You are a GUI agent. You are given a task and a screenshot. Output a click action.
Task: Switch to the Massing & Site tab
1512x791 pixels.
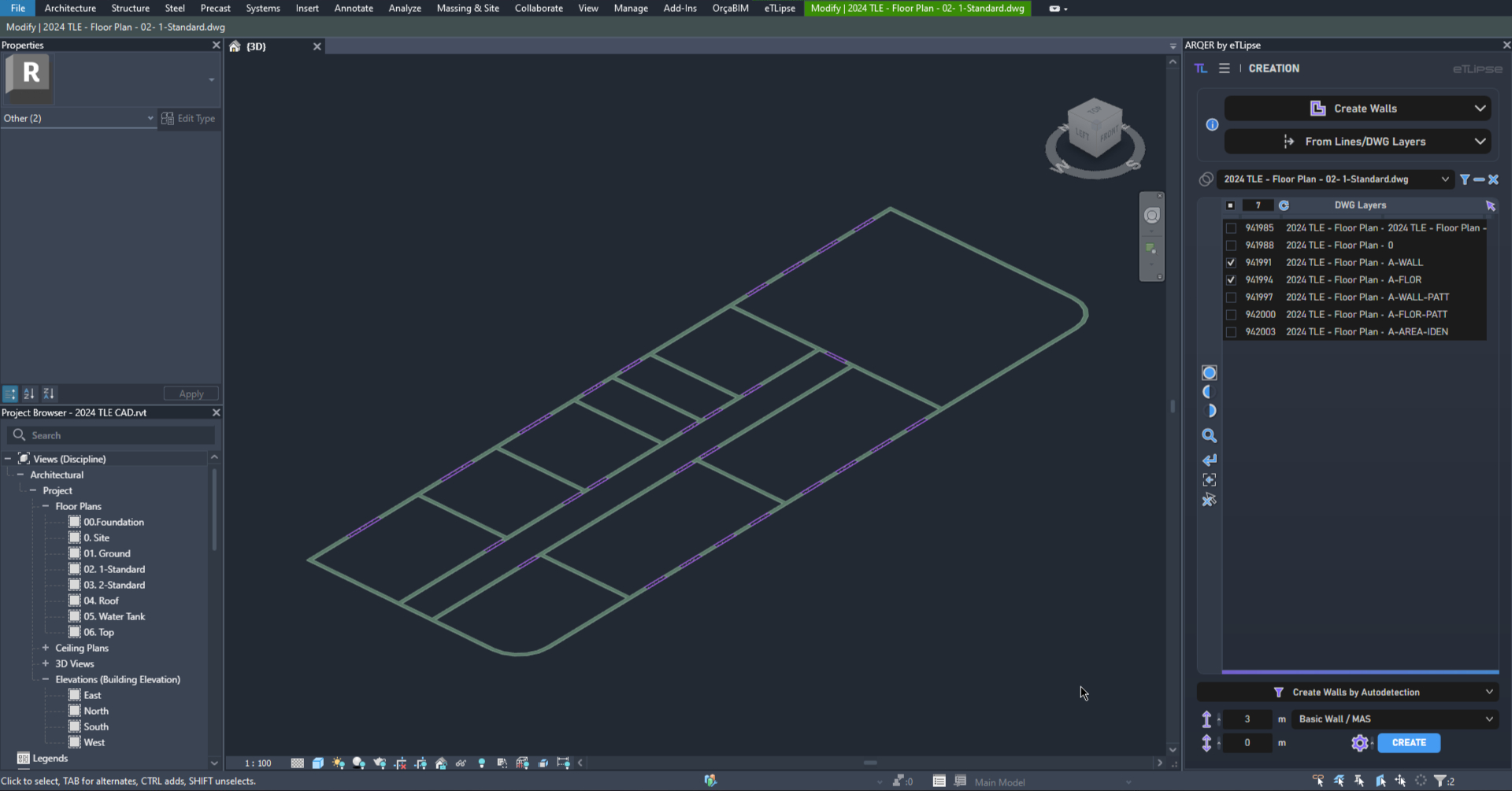pos(468,8)
